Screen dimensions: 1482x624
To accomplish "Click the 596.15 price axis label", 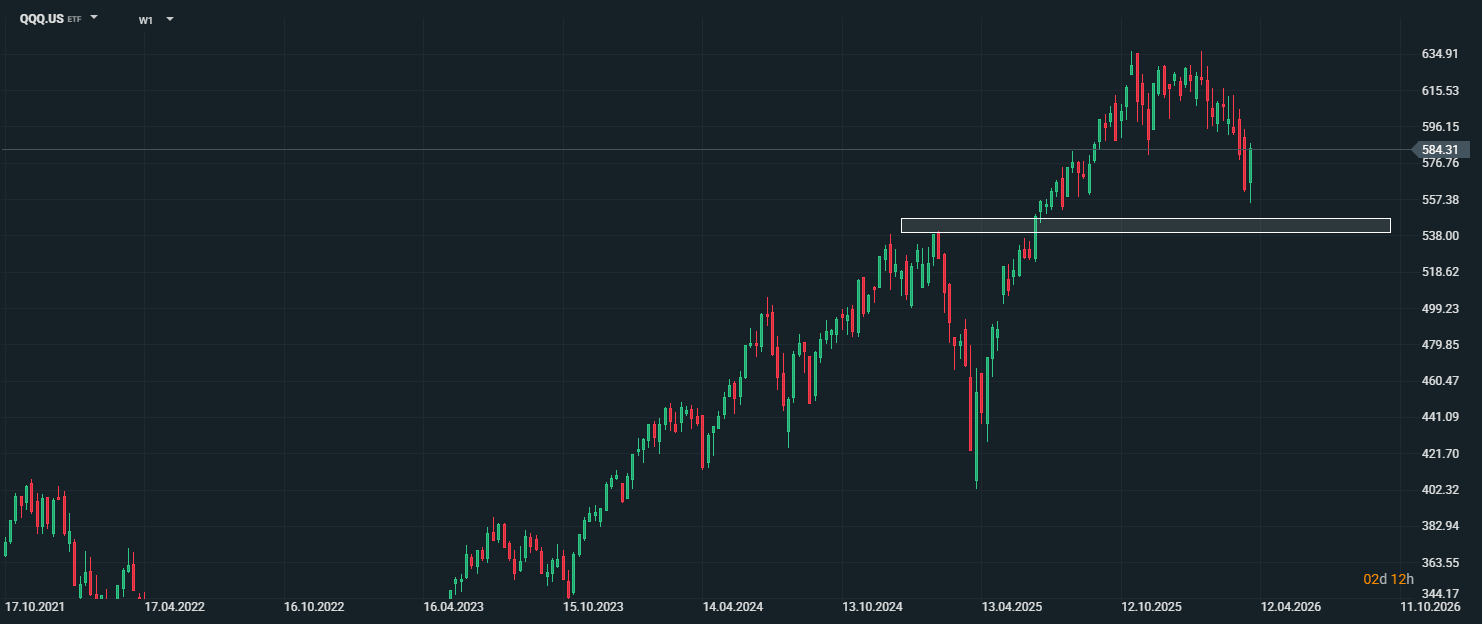I will (1441, 127).
